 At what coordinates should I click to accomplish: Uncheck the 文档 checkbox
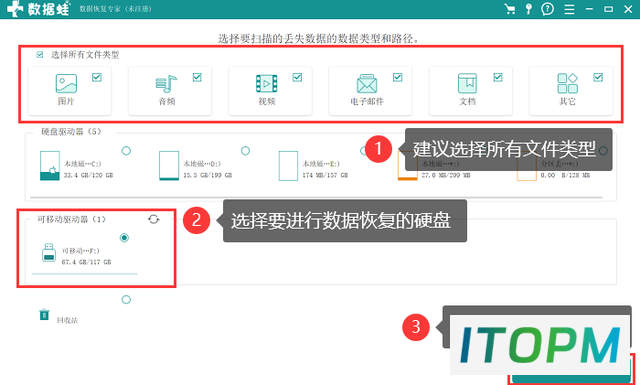(498, 77)
